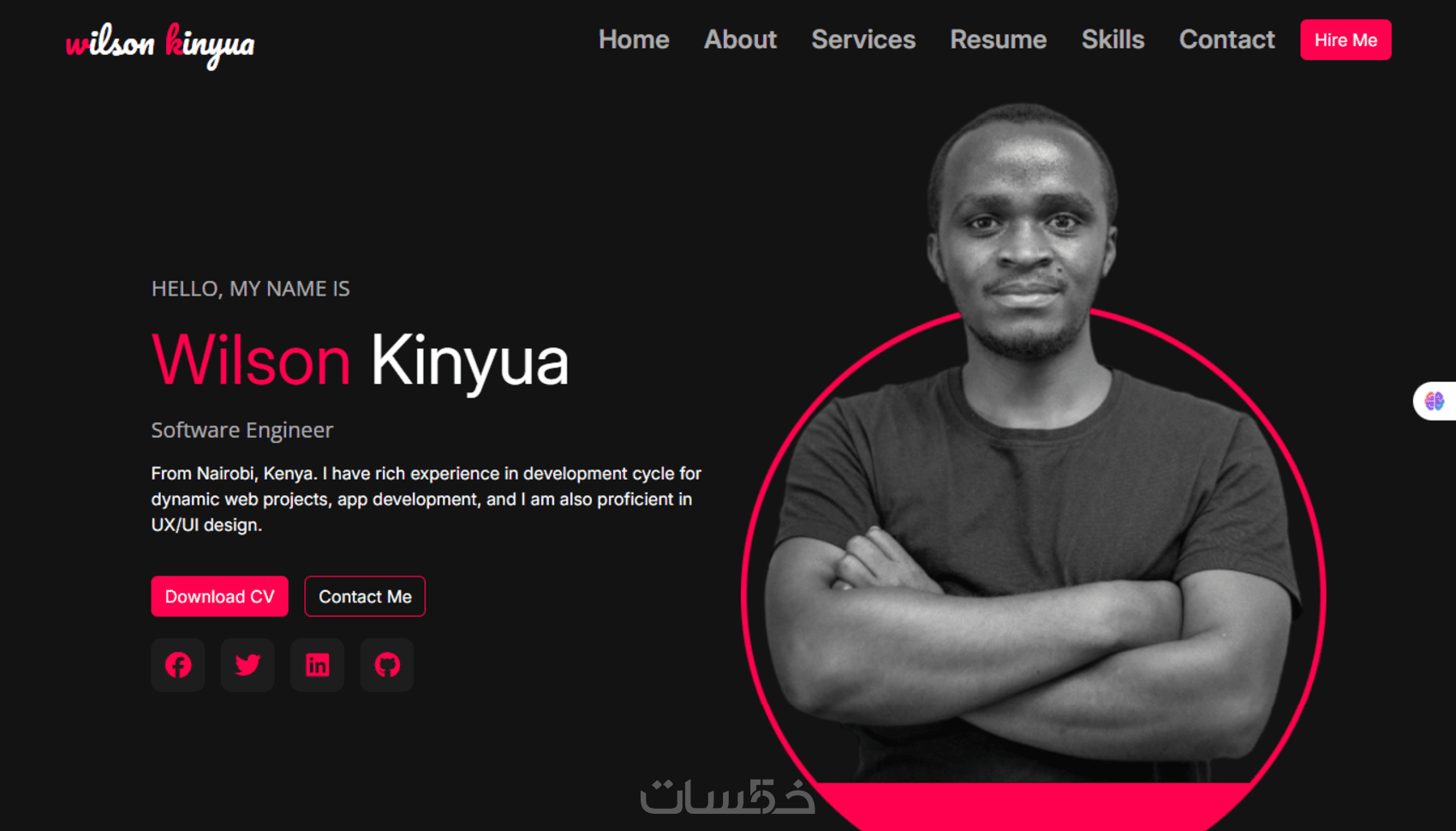Image resolution: width=1456 pixels, height=831 pixels.
Task: Click the wilson kinyua script logo
Action: point(160,45)
